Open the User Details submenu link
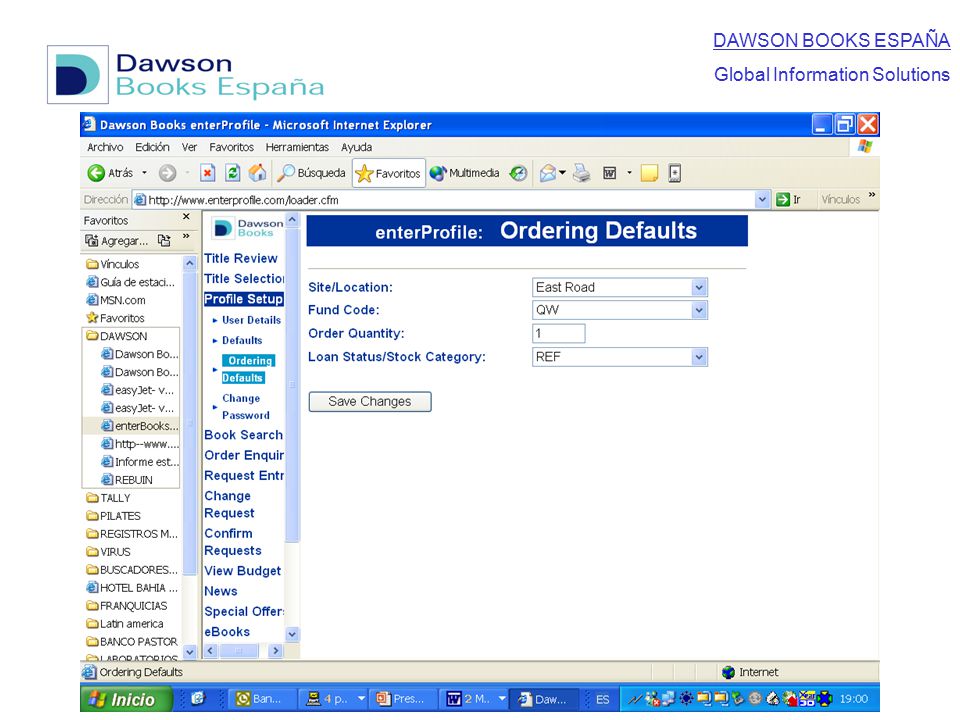960x720 pixels. 251,320
